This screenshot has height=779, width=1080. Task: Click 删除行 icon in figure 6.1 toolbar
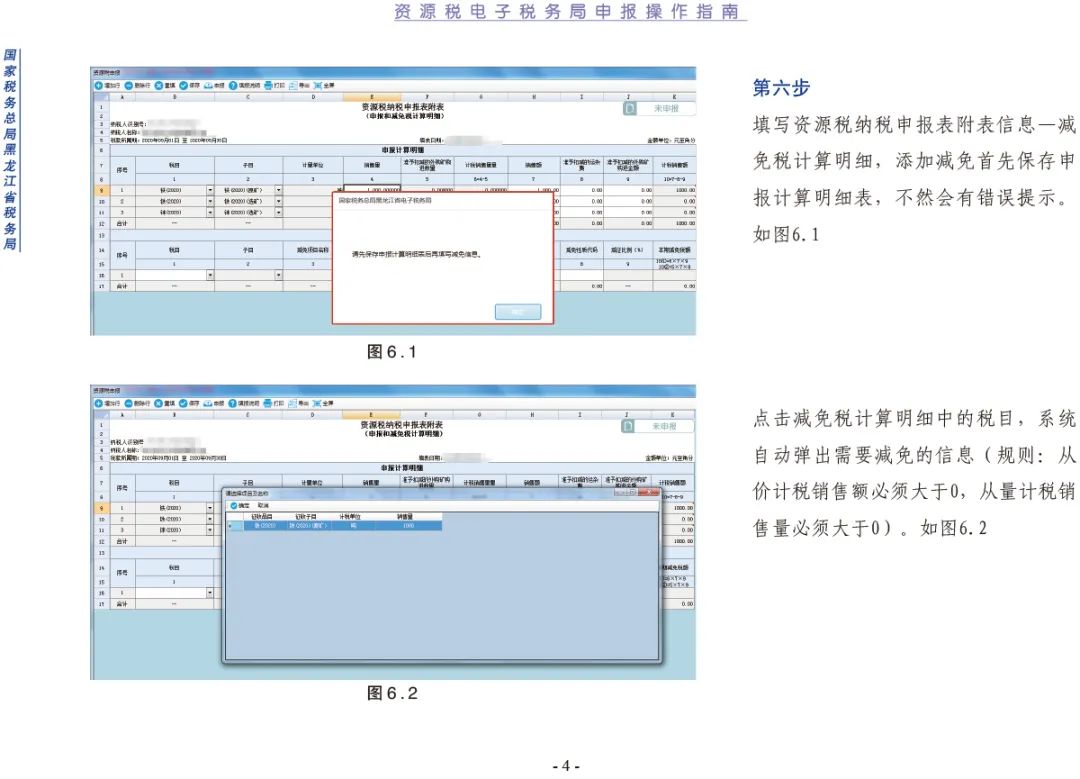(x=129, y=85)
